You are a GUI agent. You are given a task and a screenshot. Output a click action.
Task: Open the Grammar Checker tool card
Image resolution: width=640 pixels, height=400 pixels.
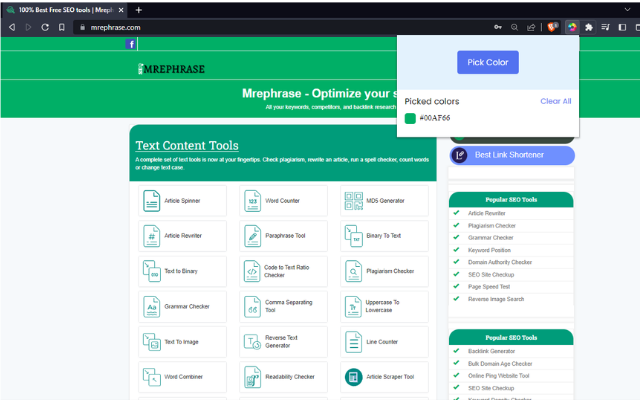(182, 307)
